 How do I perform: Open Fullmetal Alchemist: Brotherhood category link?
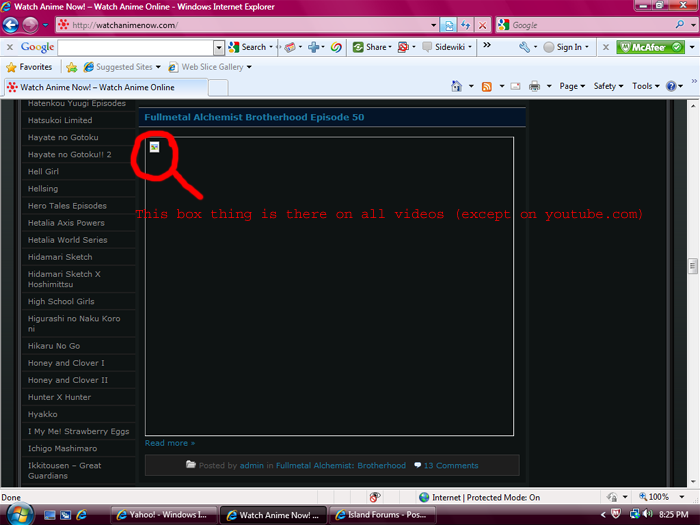341,465
